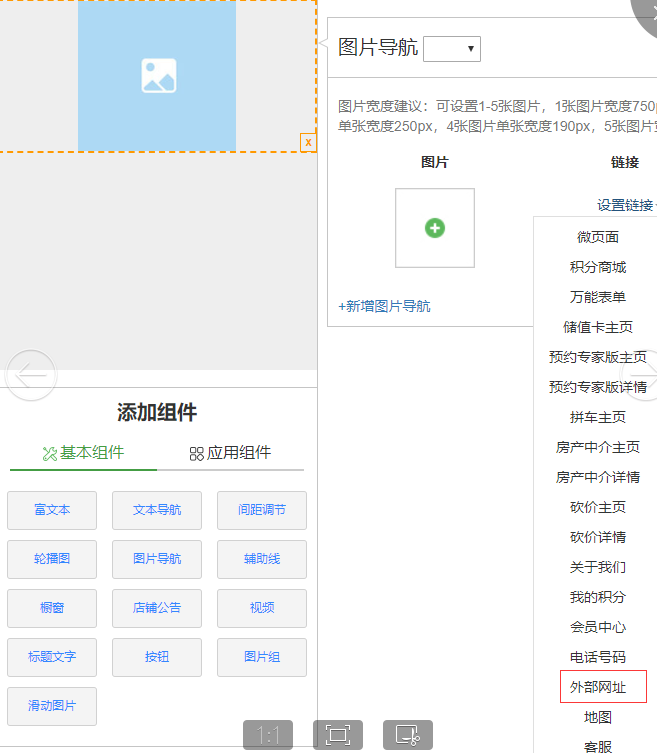The image size is (657, 753).
Task: Select 微页面 in the link list
Action: 598,237
